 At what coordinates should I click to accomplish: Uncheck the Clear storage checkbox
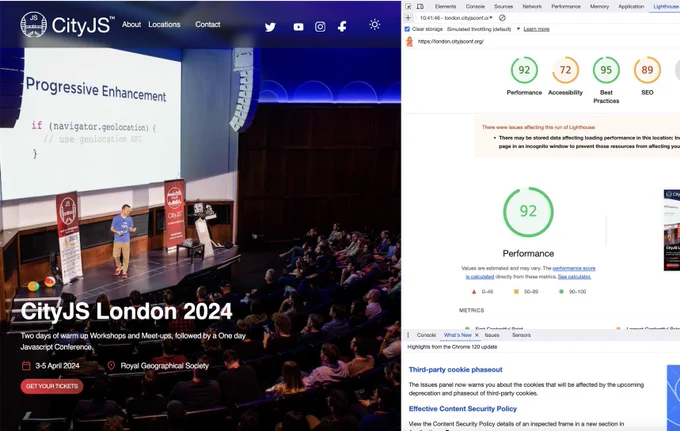(x=407, y=29)
